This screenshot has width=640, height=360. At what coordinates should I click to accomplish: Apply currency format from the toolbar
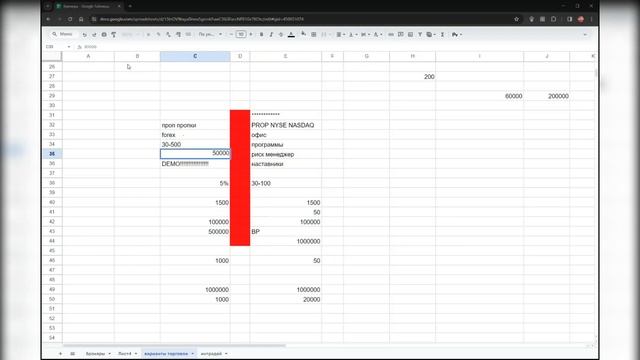click(x=148, y=35)
